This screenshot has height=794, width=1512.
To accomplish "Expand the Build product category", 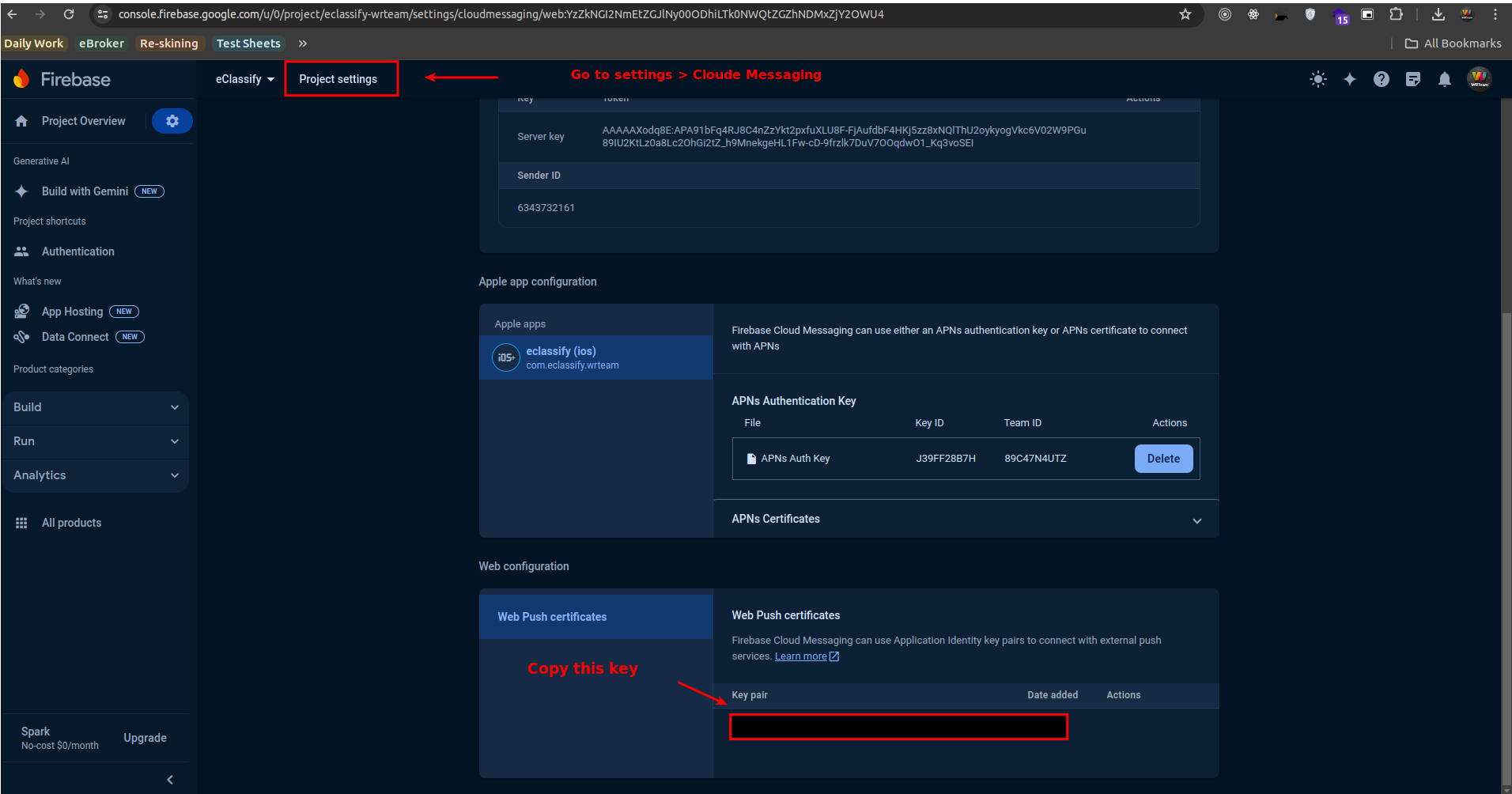I will (x=96, y=407).
